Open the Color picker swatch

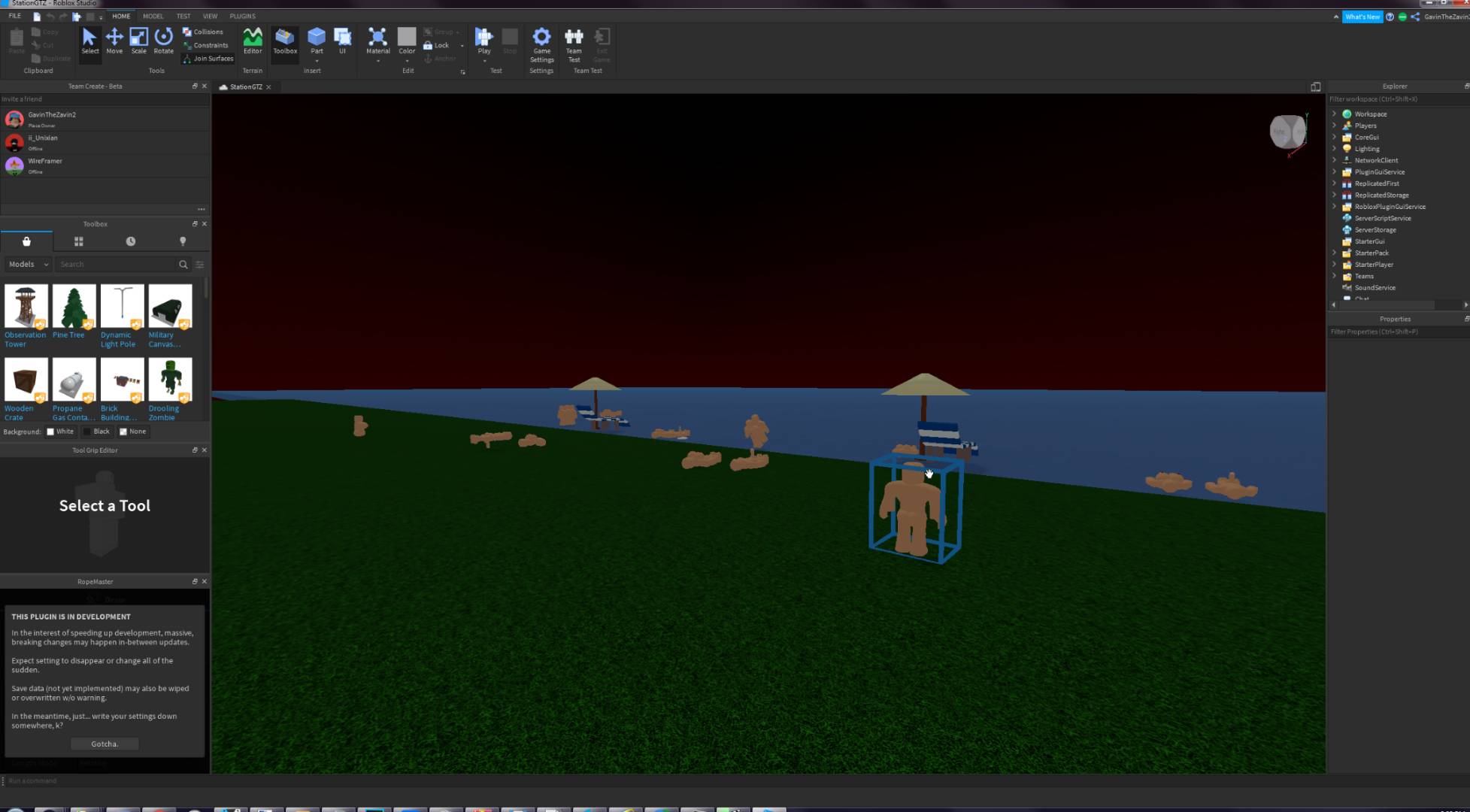[x=407, y=36]
